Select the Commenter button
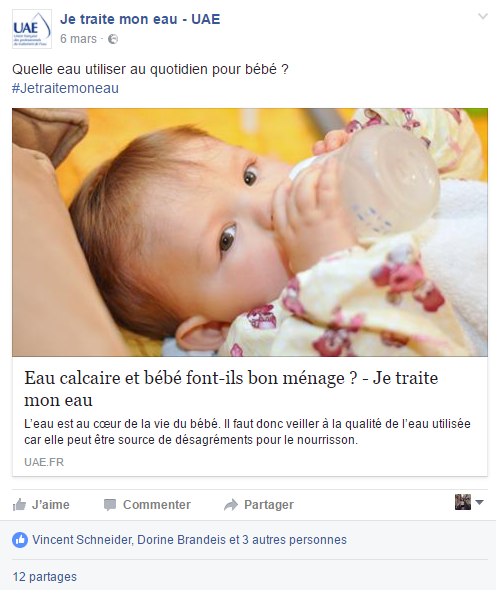 click(x=147, y=505)
